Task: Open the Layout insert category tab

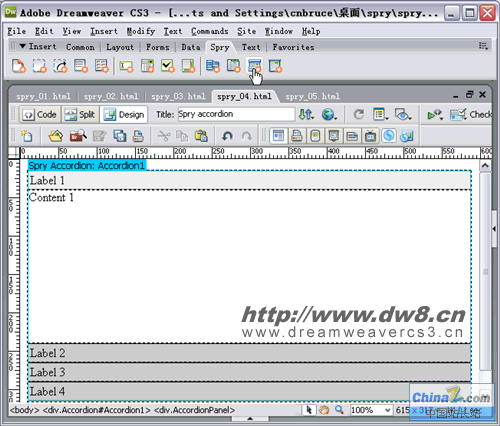Action: 120,47
